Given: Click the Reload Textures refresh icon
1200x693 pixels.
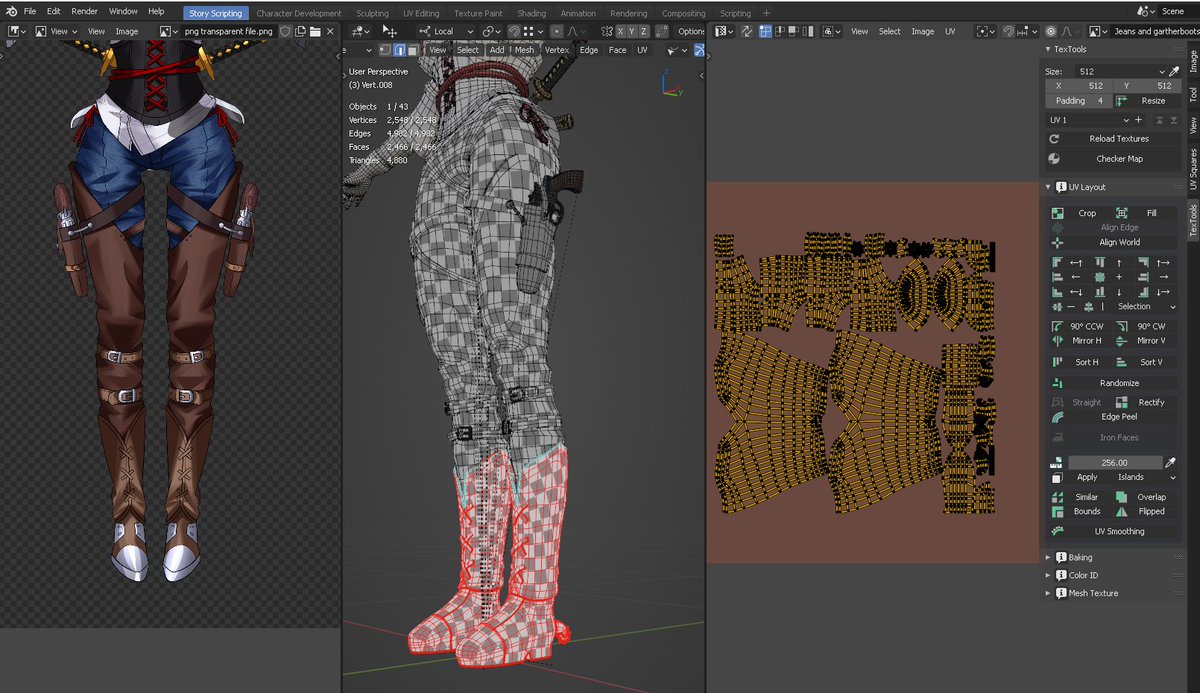Looking at the screenshot, I should point(1054,139).
